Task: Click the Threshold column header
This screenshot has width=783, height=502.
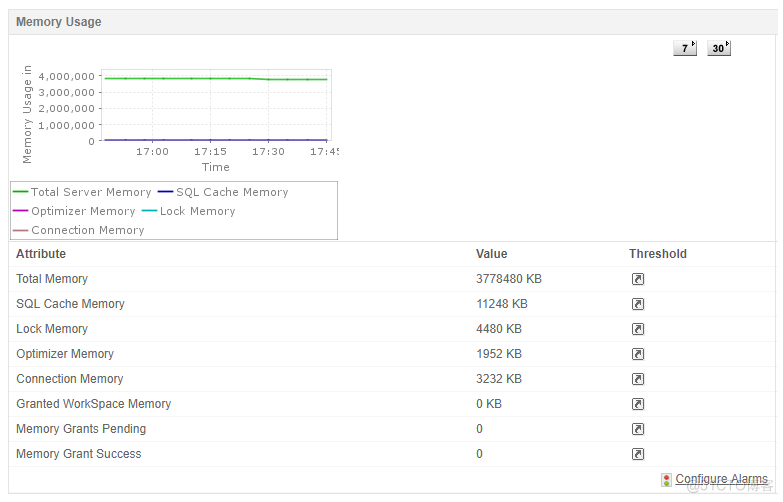Action: (657, 254)
